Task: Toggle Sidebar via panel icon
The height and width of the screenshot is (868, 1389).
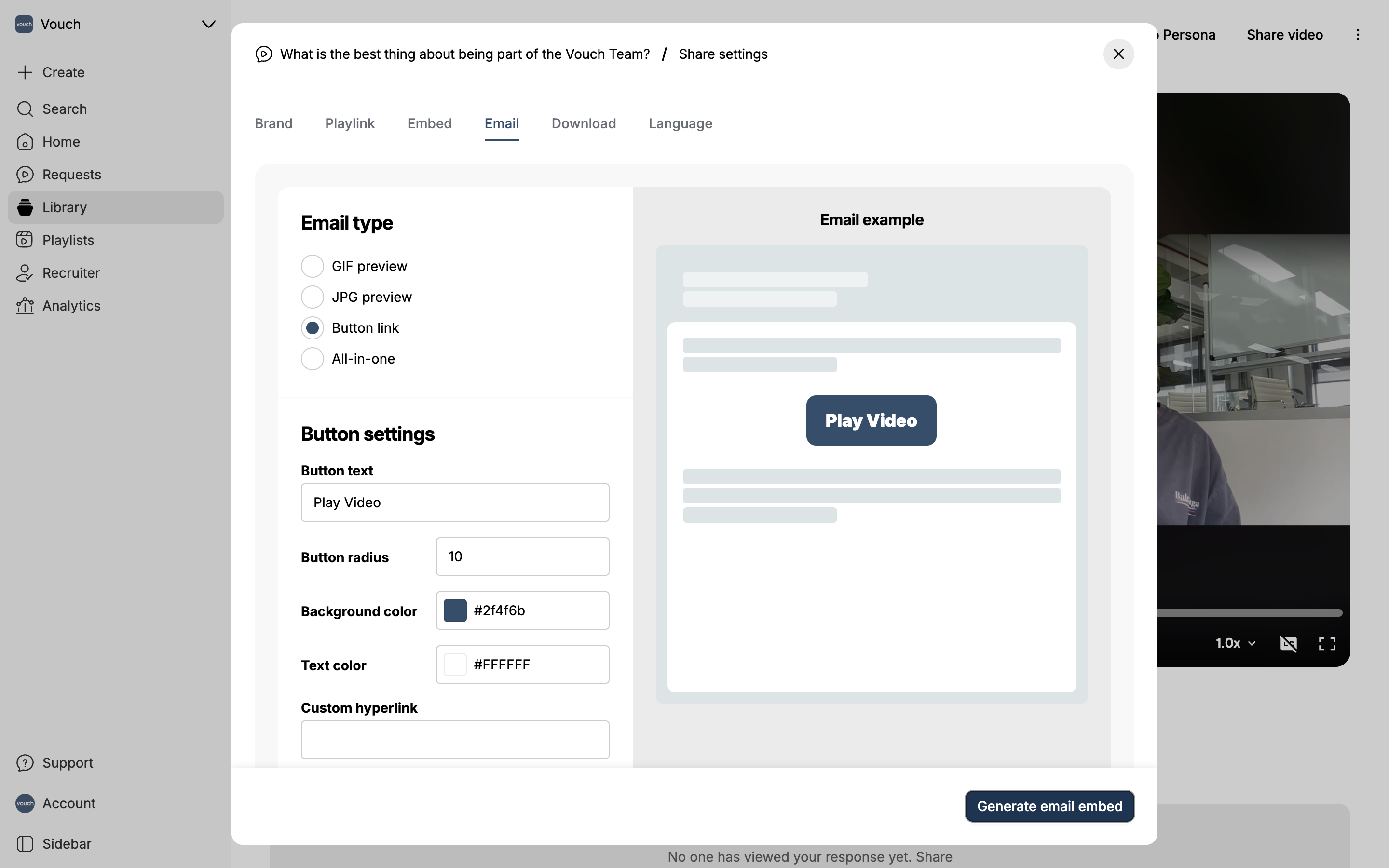Action: point(25,844)
